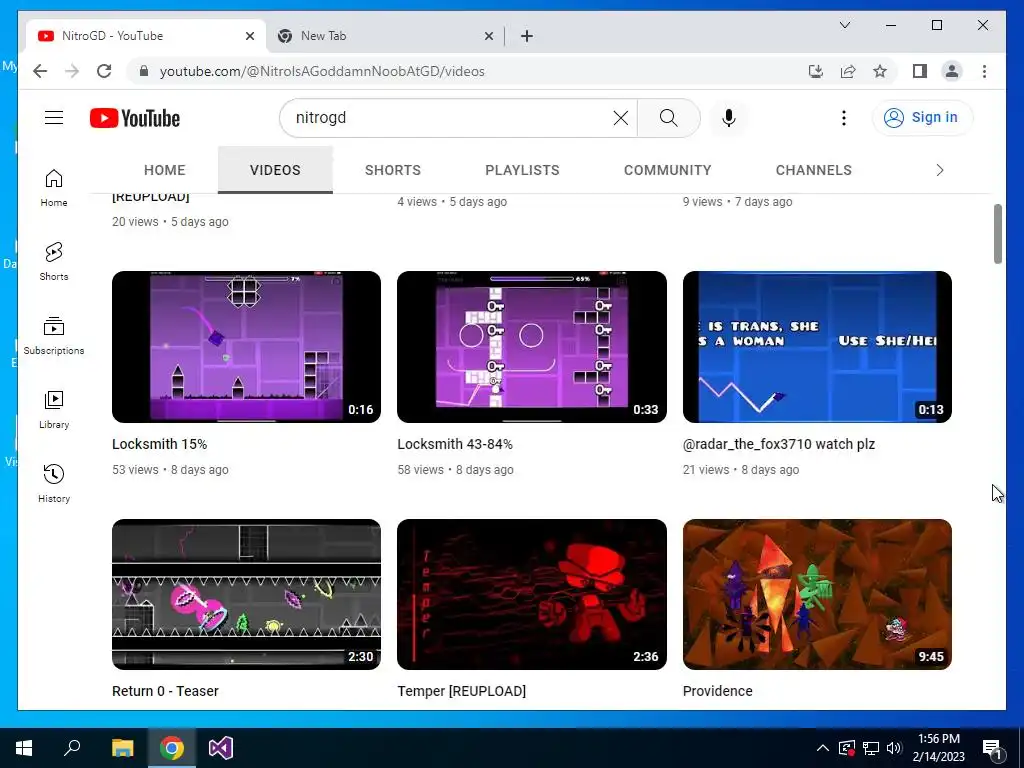The image size is (1024, 768).
Task: Start voice search with the microphone icon
Action: pos(729,118)
